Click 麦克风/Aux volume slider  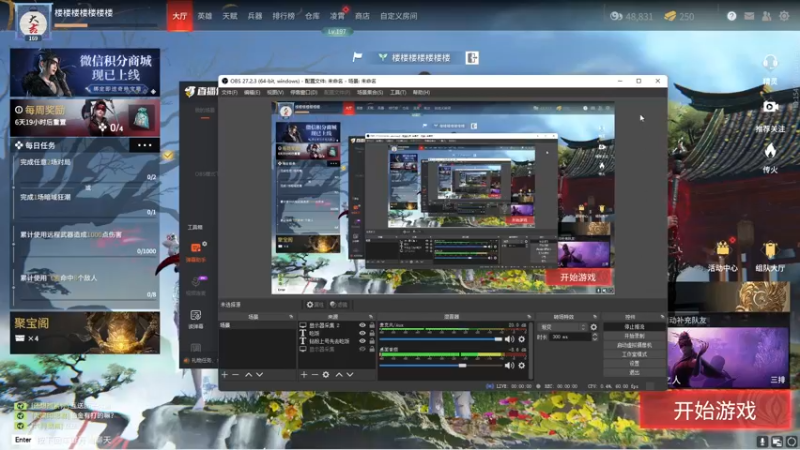[440, 339]
